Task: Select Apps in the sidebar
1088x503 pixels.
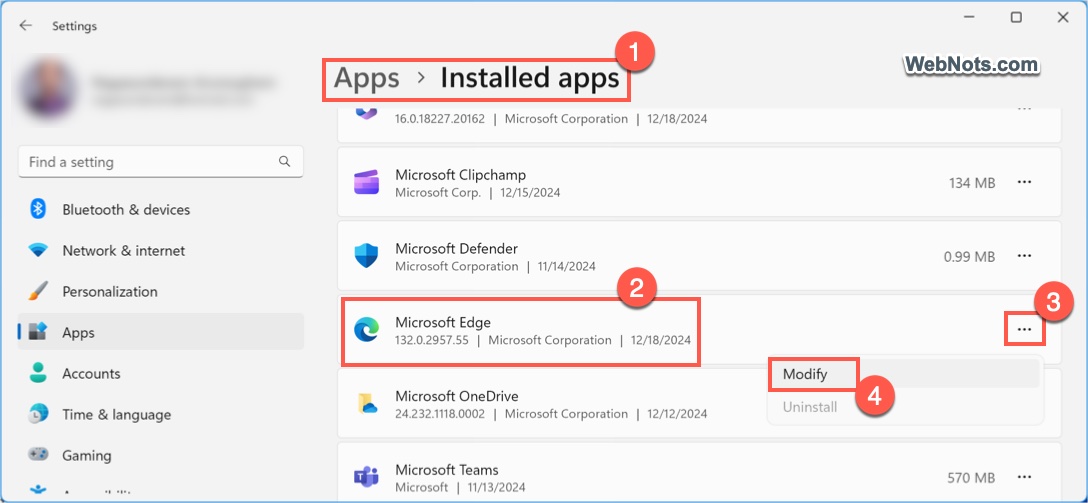Action: [161, 332]
